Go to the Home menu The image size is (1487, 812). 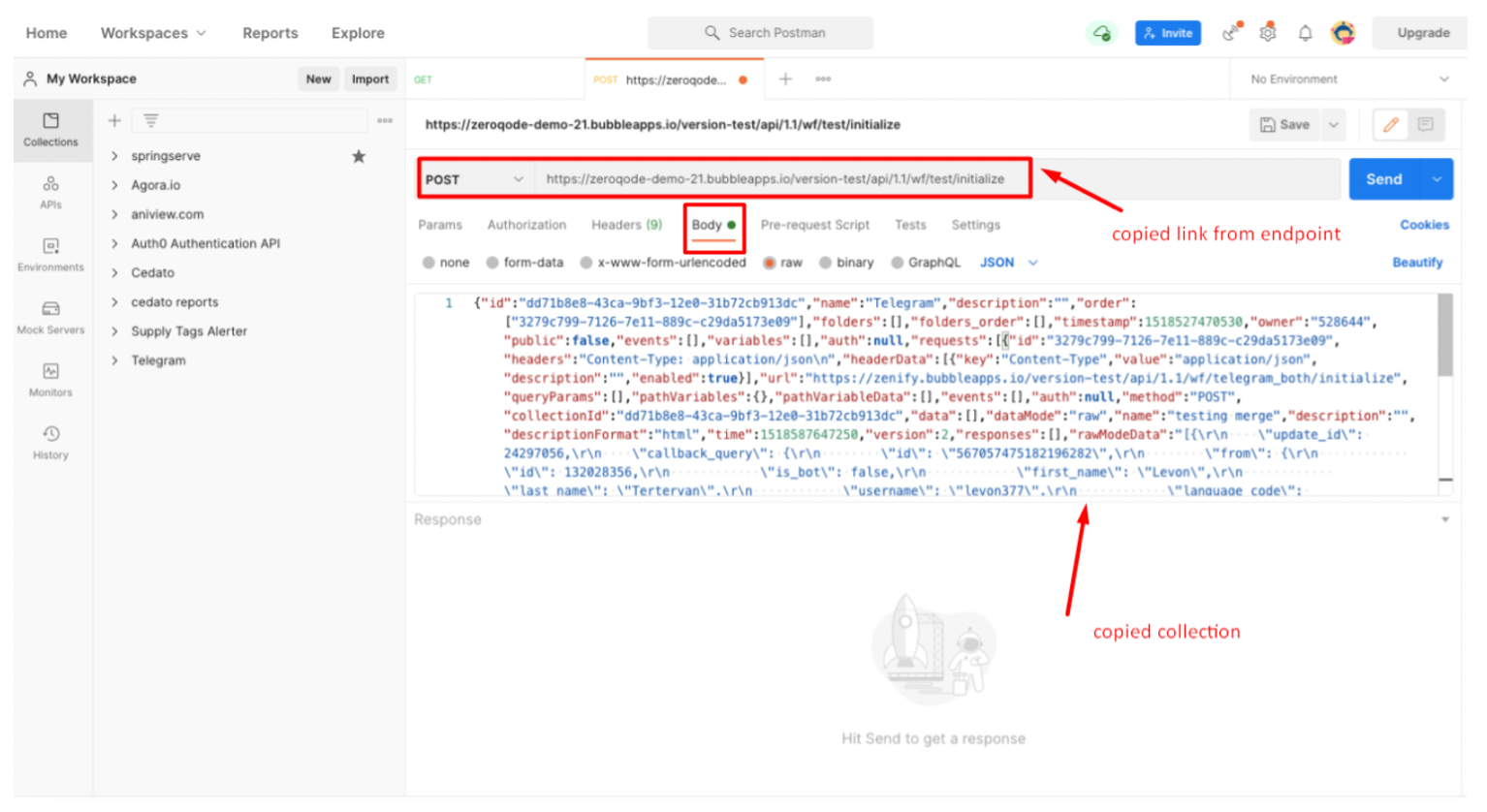pos(47,33)
